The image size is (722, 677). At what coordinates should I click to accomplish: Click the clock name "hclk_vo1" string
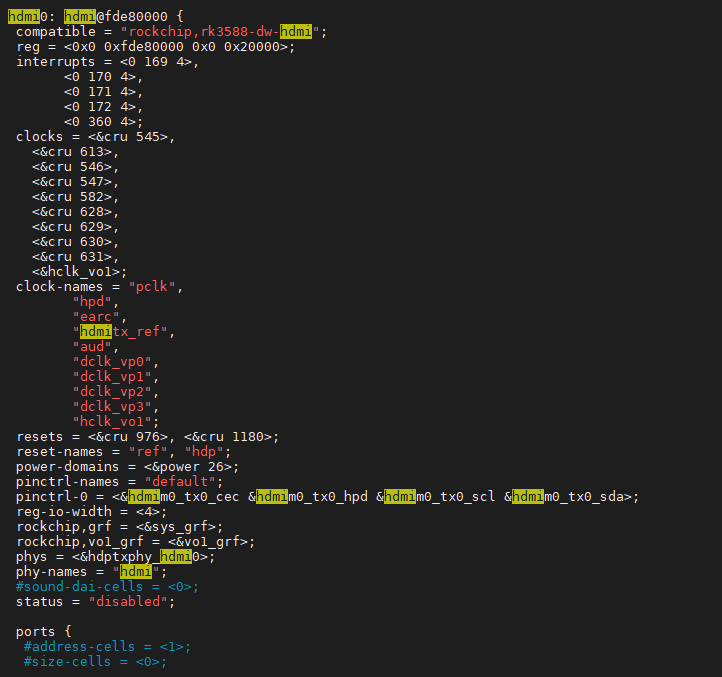point(112,422)
